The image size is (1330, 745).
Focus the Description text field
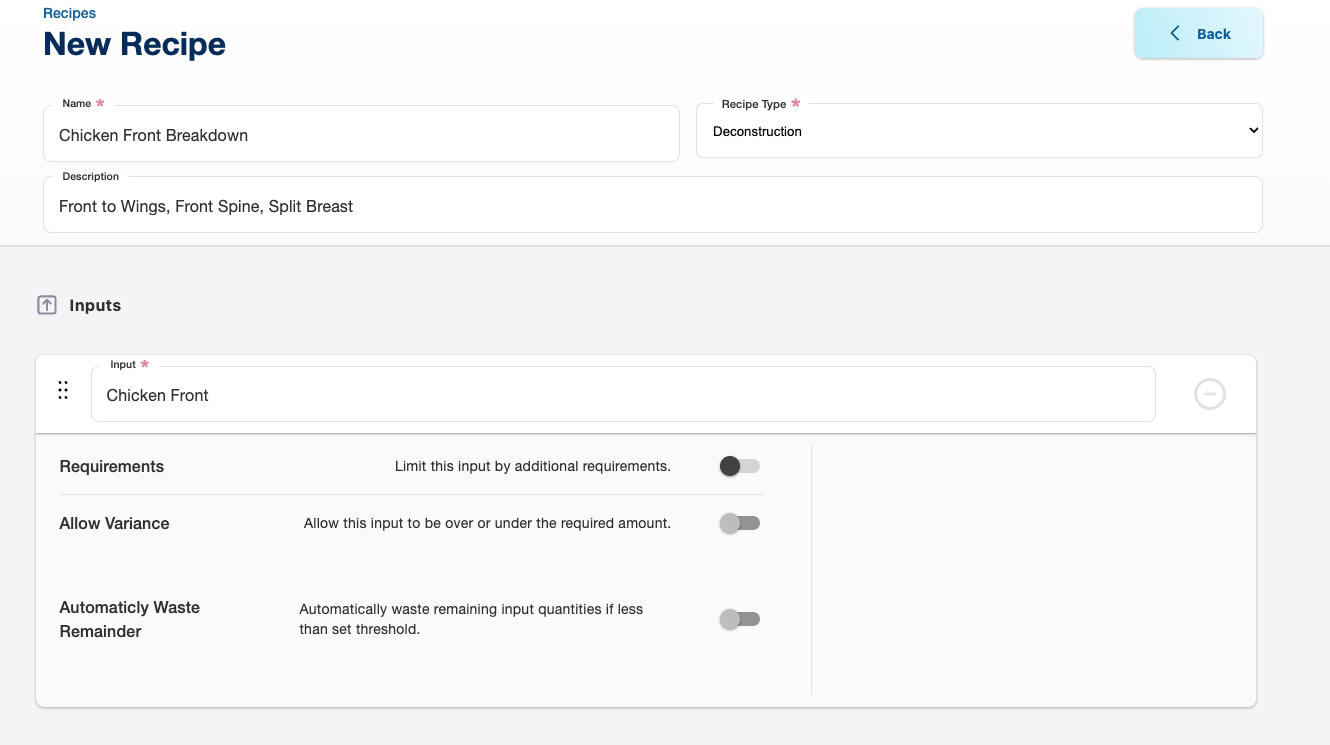(652, 206)
